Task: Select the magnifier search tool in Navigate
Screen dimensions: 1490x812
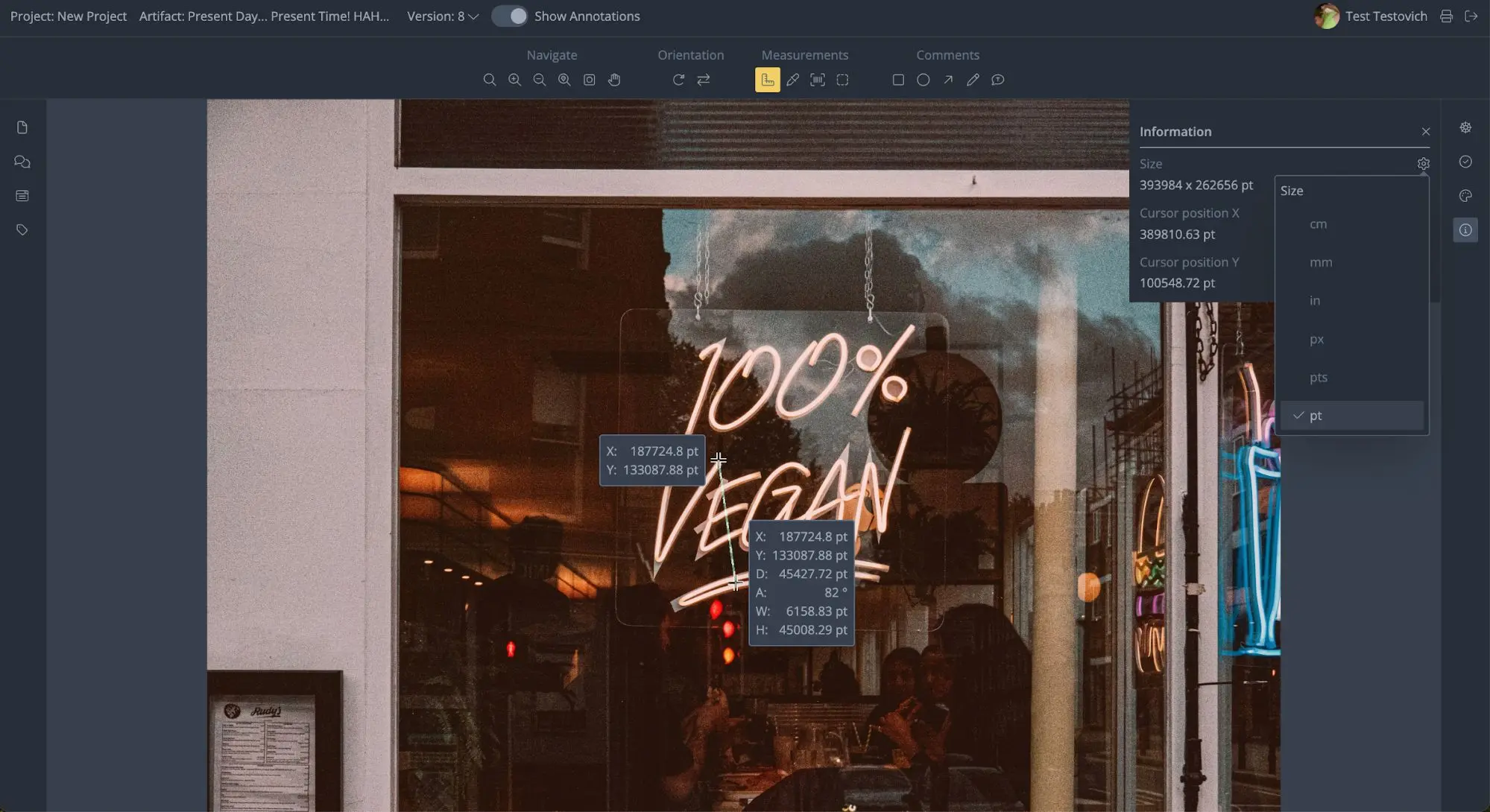Action: 489,80
